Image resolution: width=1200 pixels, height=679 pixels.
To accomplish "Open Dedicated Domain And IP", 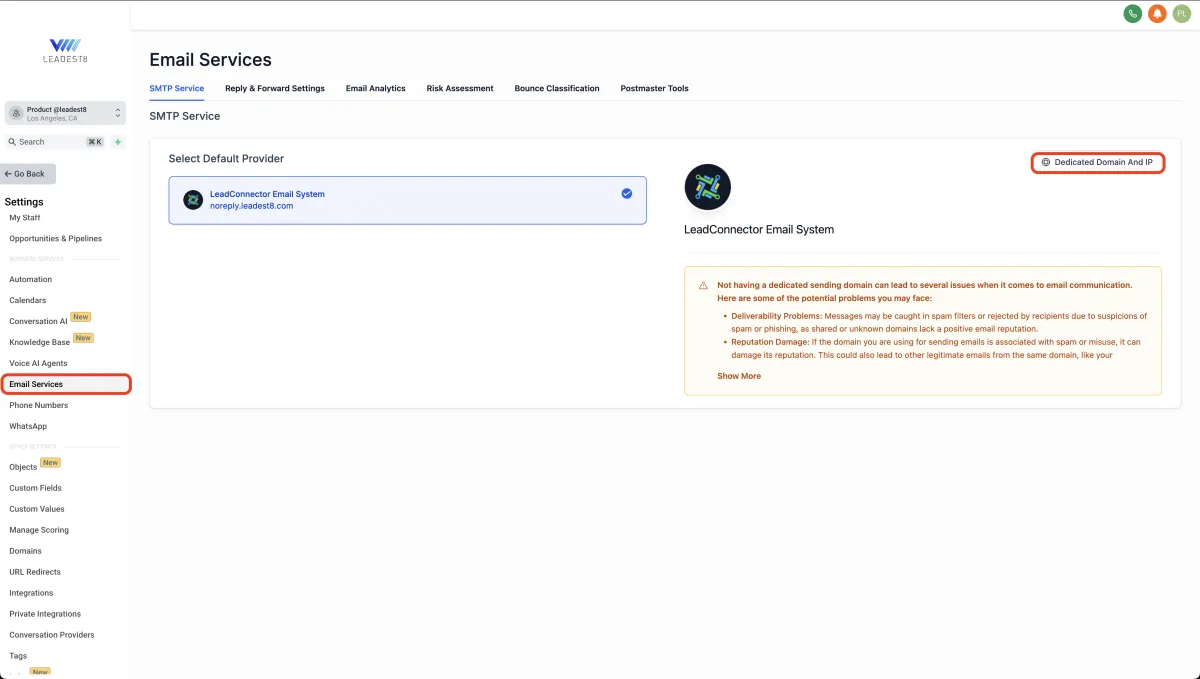I will 1098,162.
